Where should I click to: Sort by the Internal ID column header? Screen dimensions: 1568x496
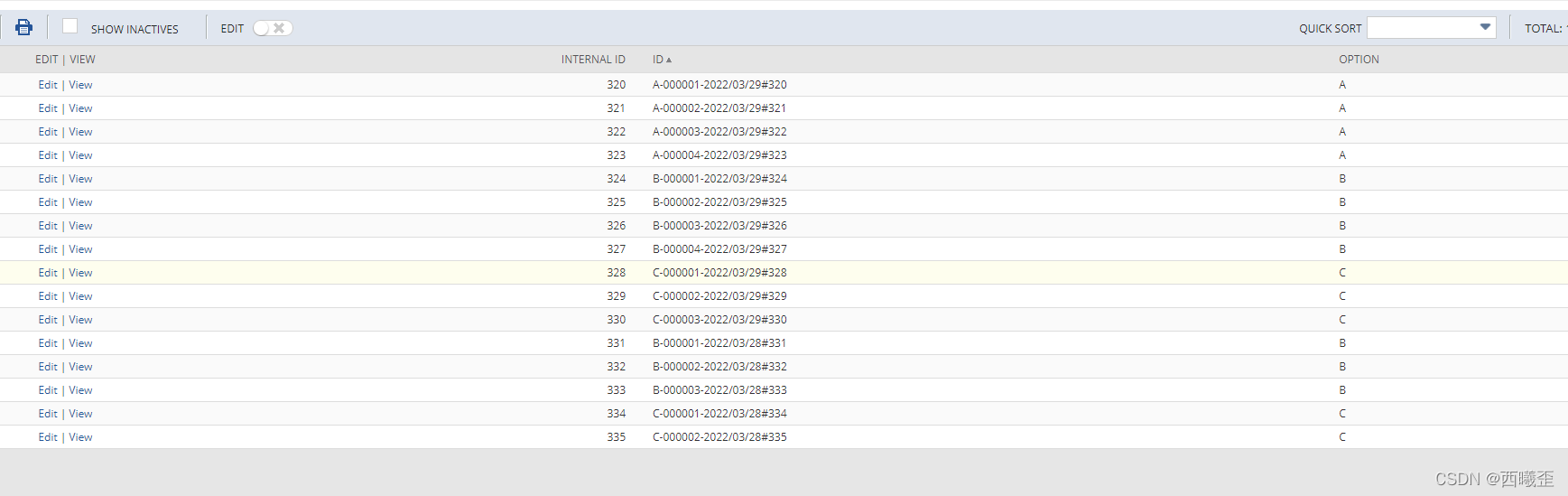(x=593, y=60)
